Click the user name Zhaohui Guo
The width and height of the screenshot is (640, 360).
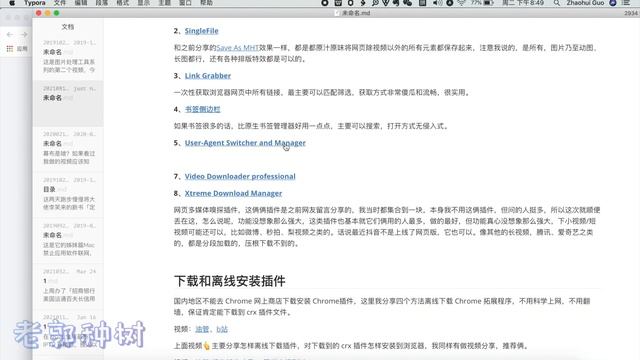[x=585, y=3]
